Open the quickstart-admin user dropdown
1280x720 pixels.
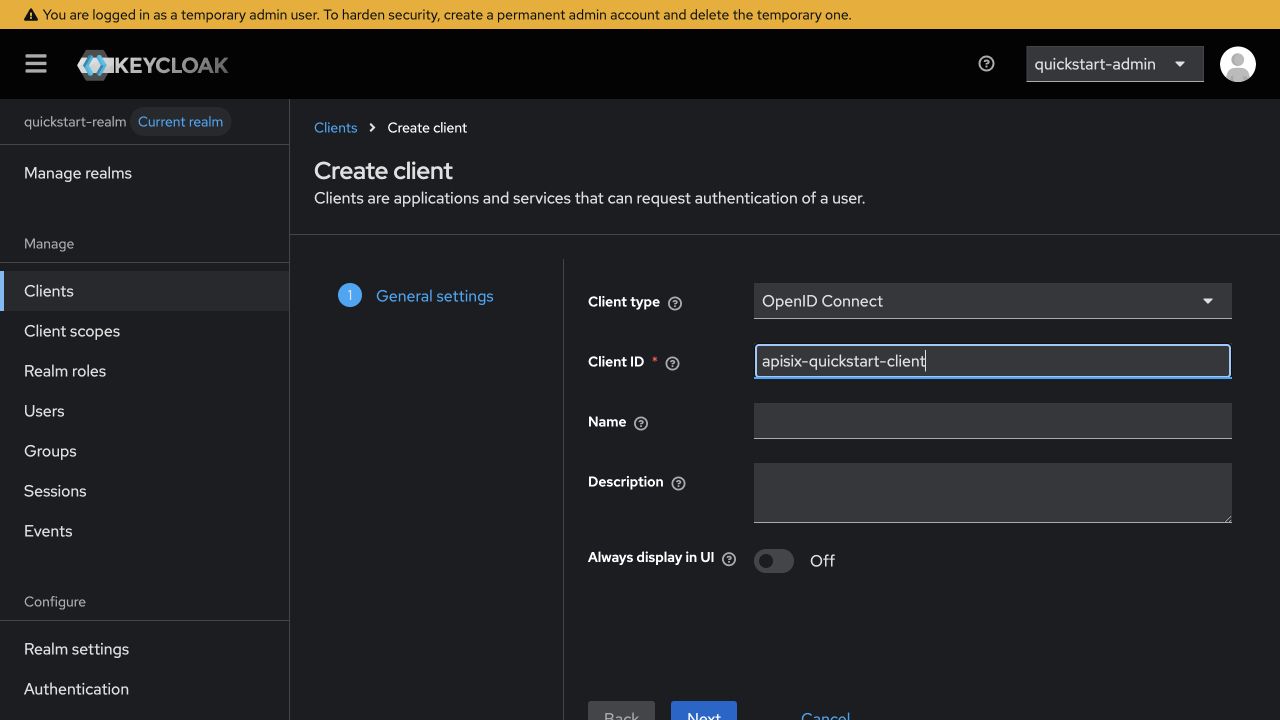point(1114,64)
